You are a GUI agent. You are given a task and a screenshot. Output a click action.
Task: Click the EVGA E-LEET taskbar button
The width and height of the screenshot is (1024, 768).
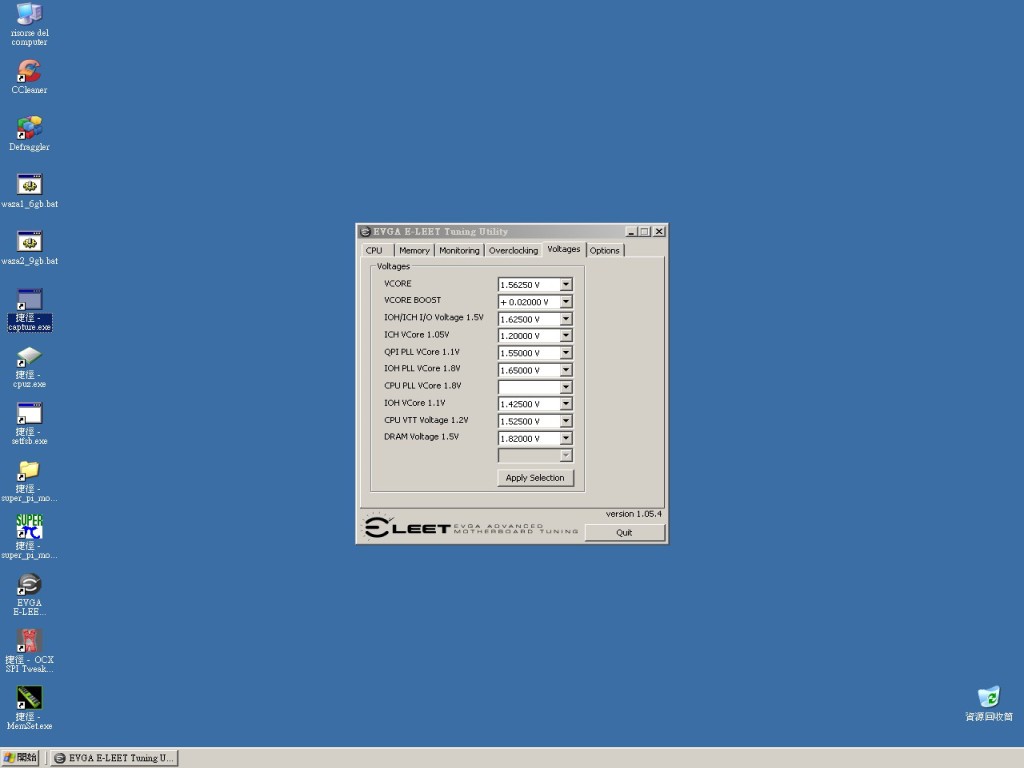pos(114,758)
